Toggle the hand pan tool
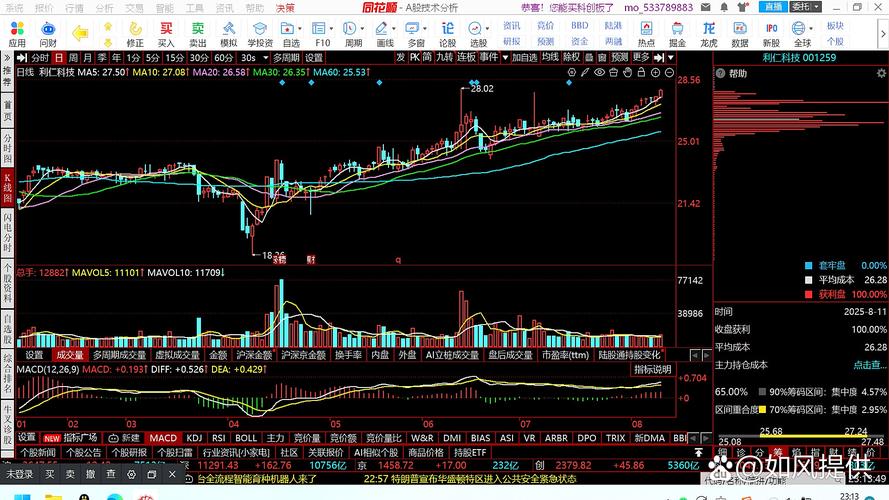 point(627,73)
